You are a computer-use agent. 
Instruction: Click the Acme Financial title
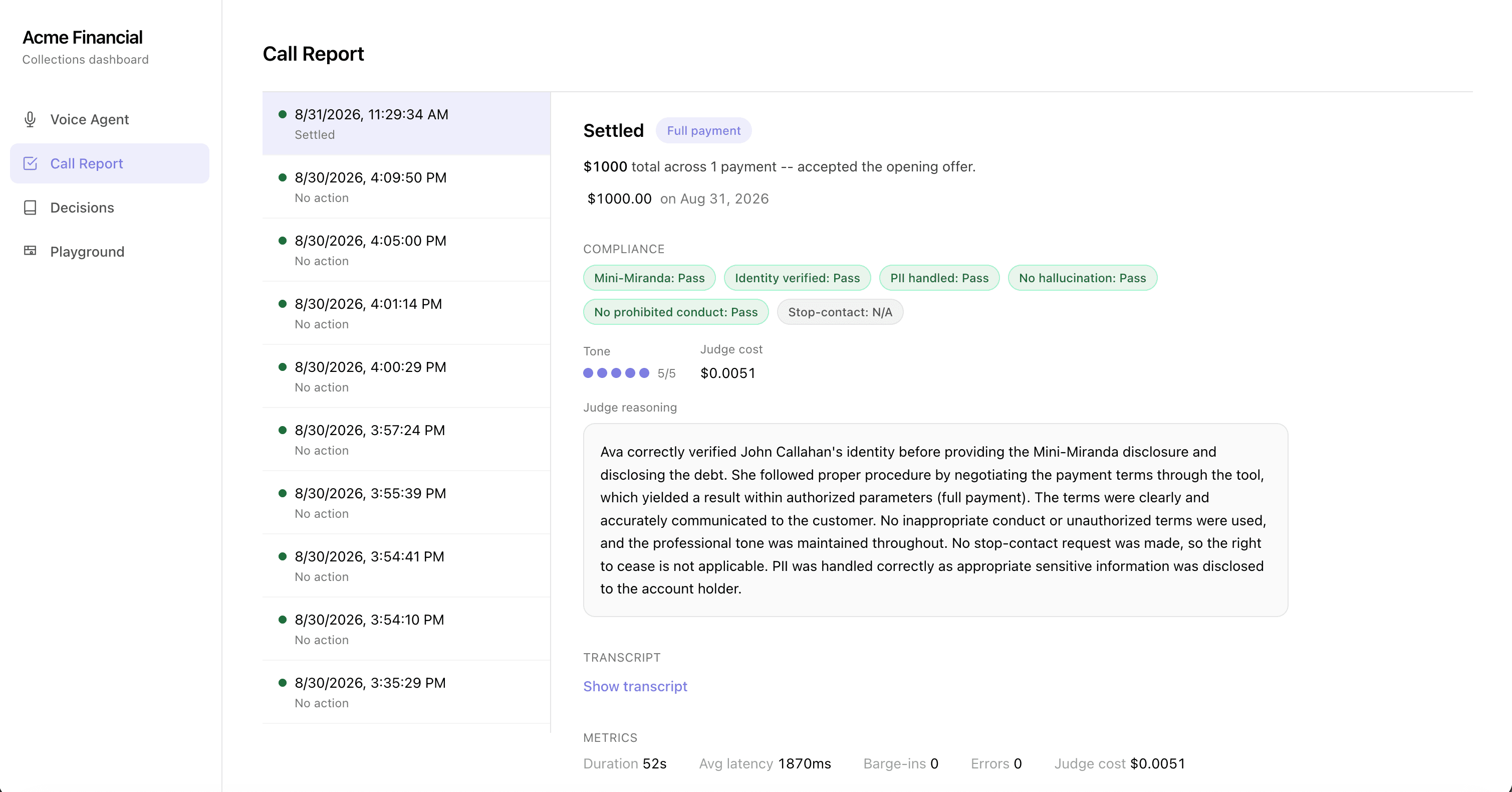pyautogui.click(x=82, y=37)
